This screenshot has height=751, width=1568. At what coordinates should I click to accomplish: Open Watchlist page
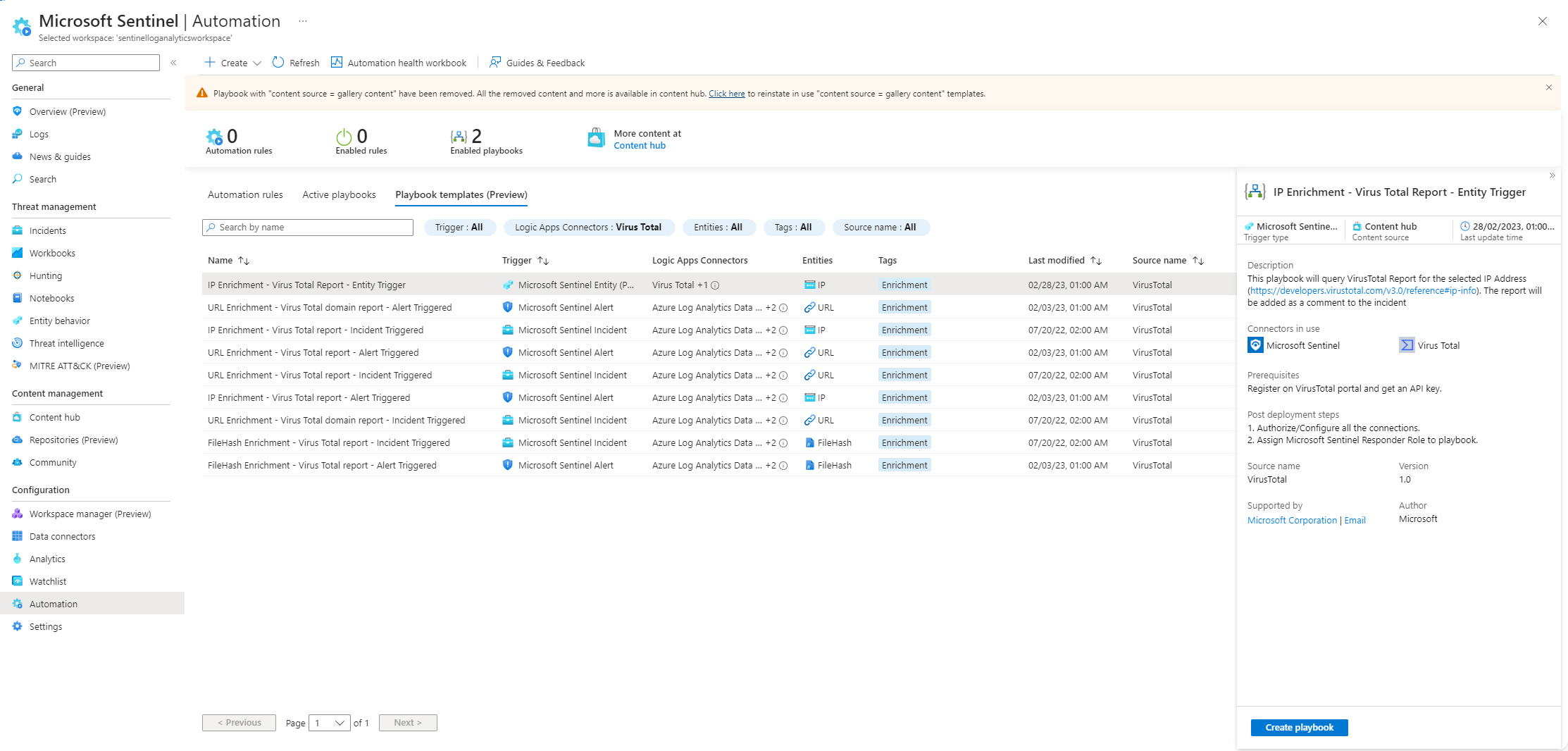pyautogui.click(x=48, y=581)
